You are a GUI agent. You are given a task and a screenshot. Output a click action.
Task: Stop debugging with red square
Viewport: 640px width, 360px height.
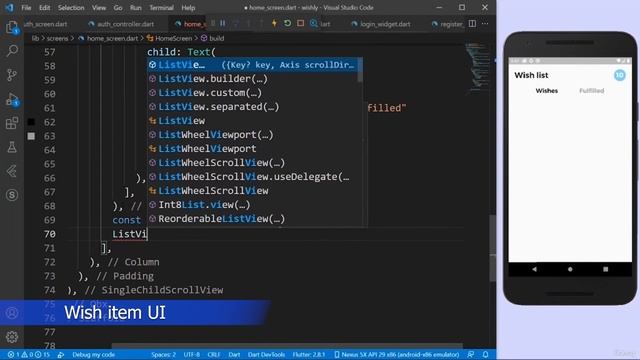300,24
